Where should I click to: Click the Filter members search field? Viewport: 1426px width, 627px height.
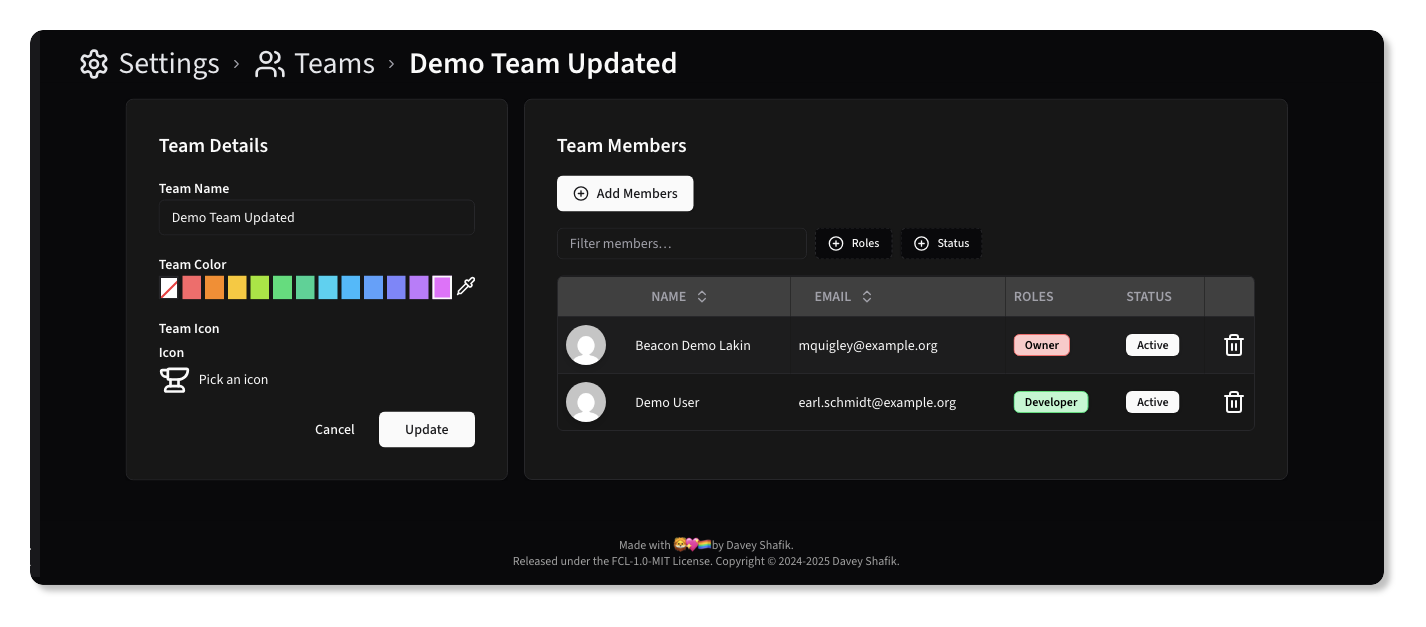[x=681, y=243]
